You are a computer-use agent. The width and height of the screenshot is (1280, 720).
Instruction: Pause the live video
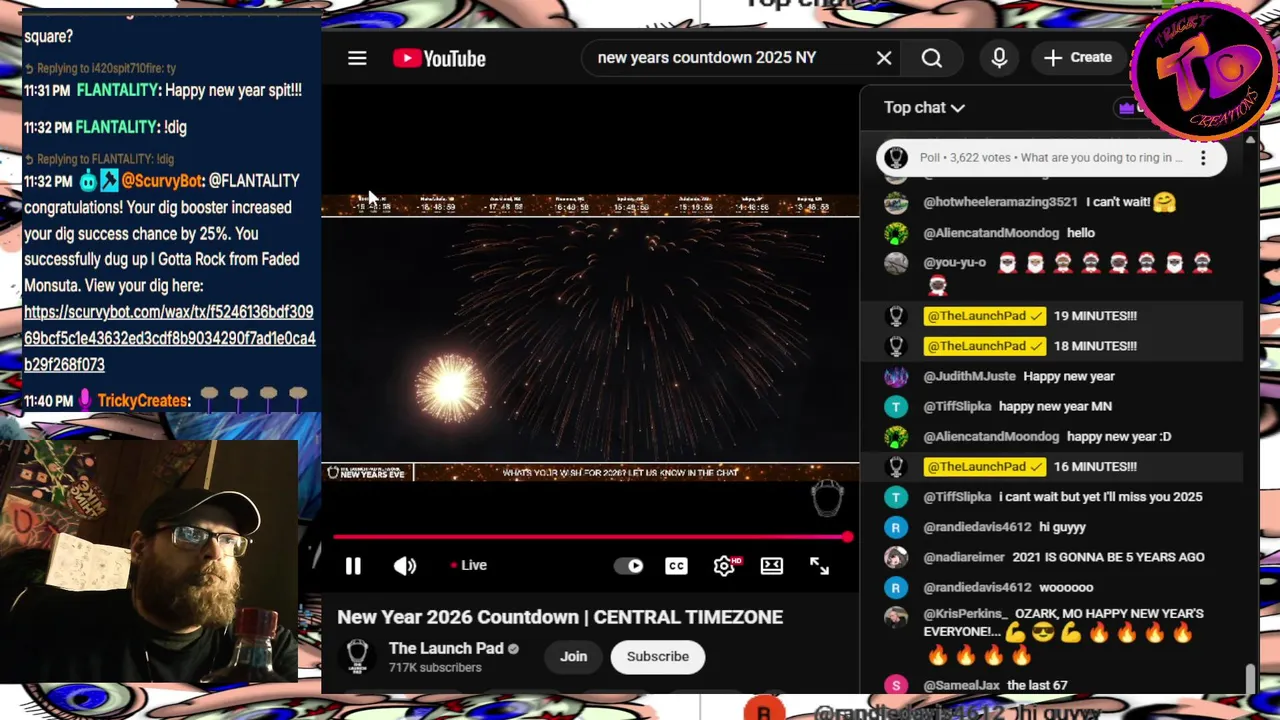click(x=353, y=566)
